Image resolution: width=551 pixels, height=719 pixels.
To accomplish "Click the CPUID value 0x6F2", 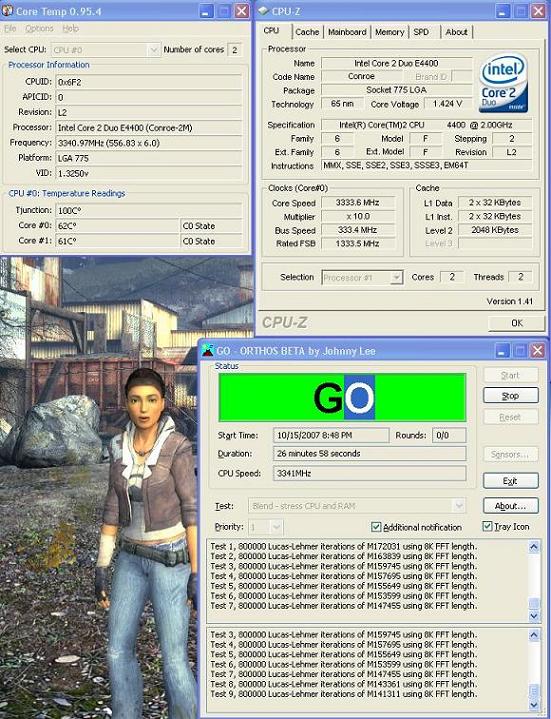I will point(149,82).
